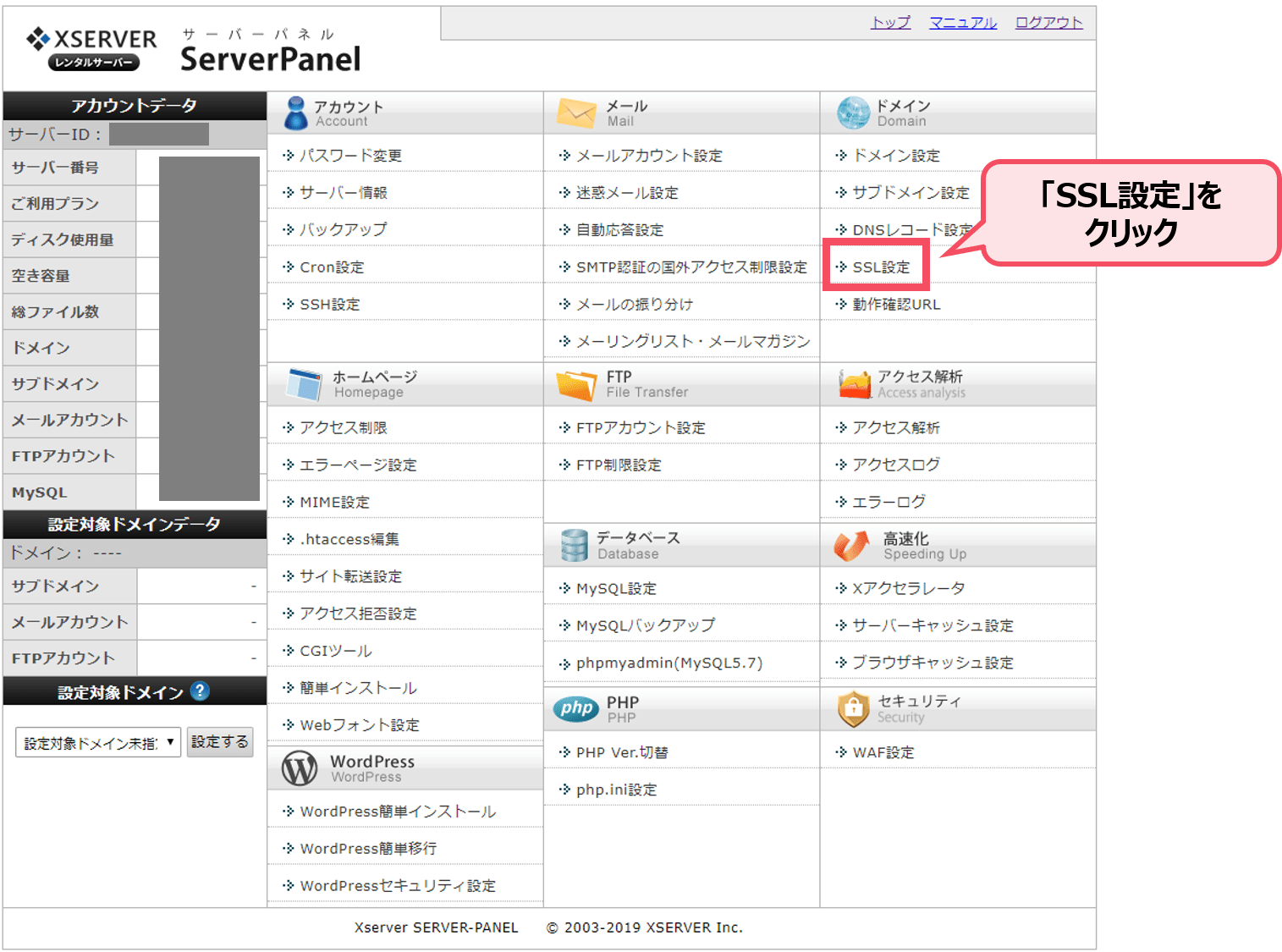Screen dimensions: 1282x952
Task: Click the Domain globe icon
Action: click(853, 113)
